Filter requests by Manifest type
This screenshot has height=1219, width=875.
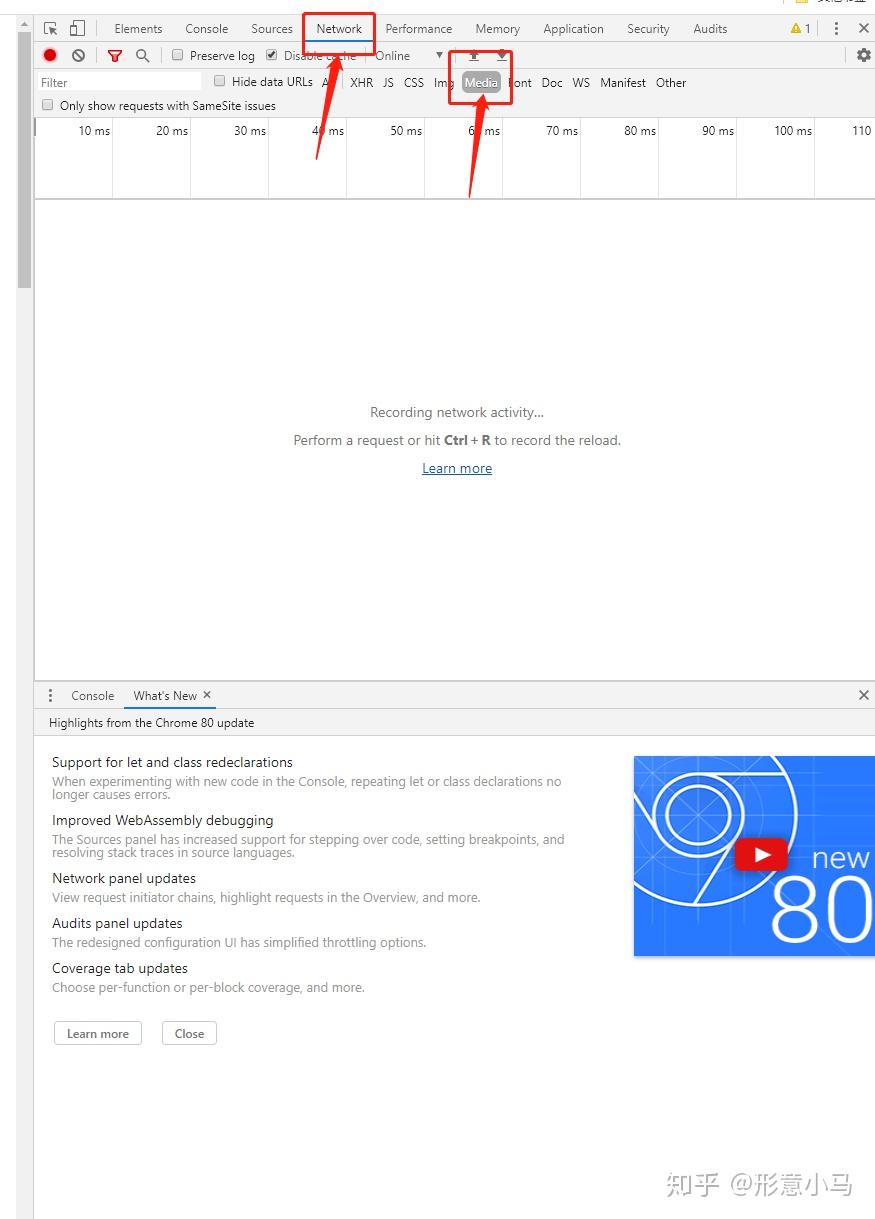(623, 83)
